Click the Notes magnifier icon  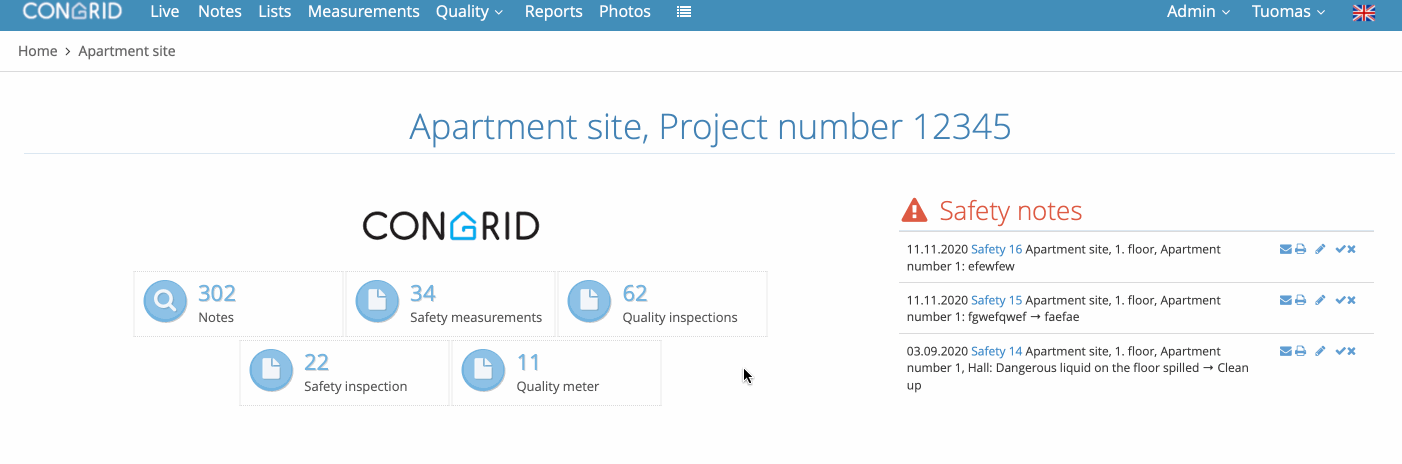click(x=165, y=300)
